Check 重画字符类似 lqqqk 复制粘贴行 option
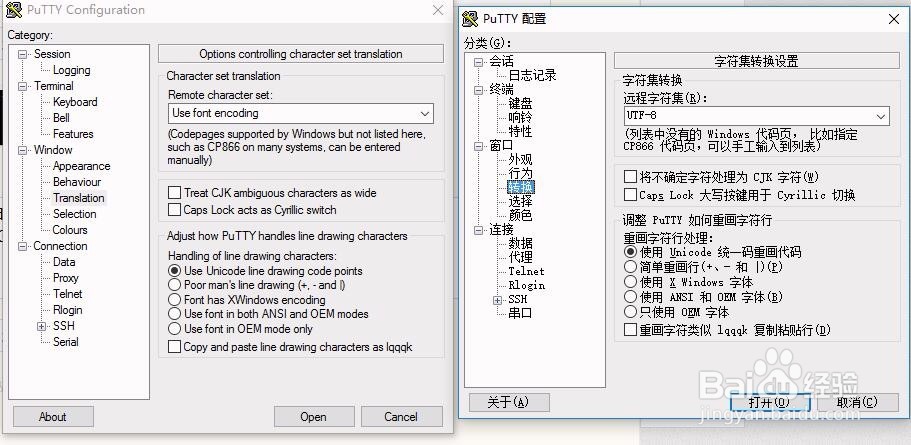This screenshot has width=911, height=445. (630, 330)
